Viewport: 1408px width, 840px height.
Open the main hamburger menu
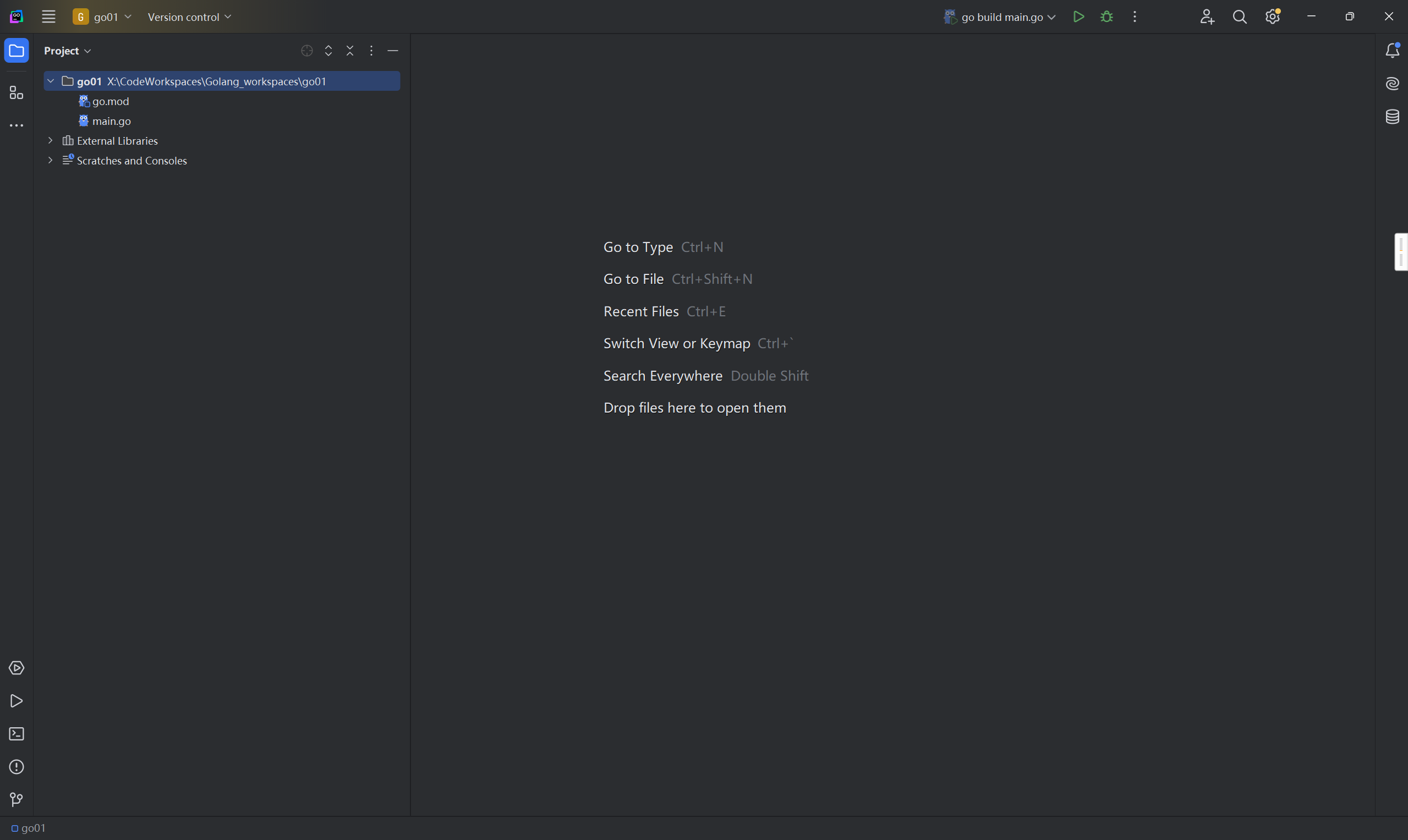(48, 17)
